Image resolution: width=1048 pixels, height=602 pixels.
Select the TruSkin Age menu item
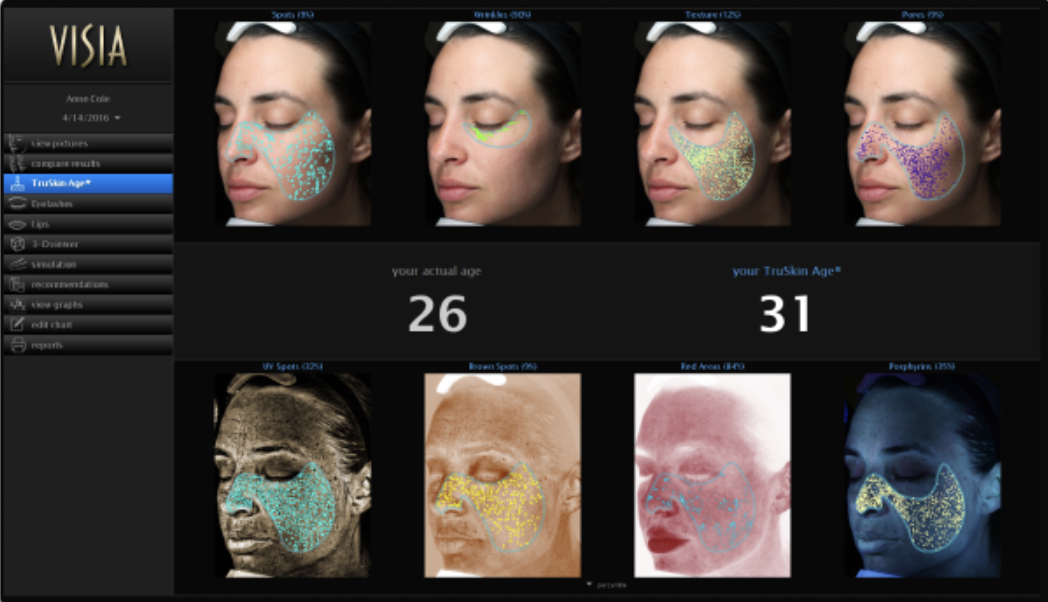pos(88,183)
